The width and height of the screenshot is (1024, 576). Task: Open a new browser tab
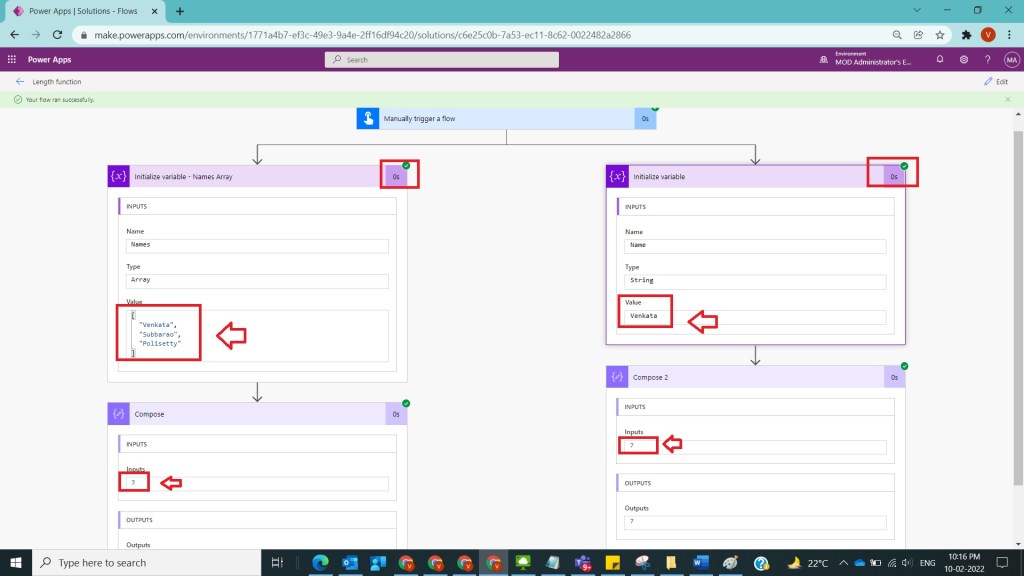click(x=180, y=11)
